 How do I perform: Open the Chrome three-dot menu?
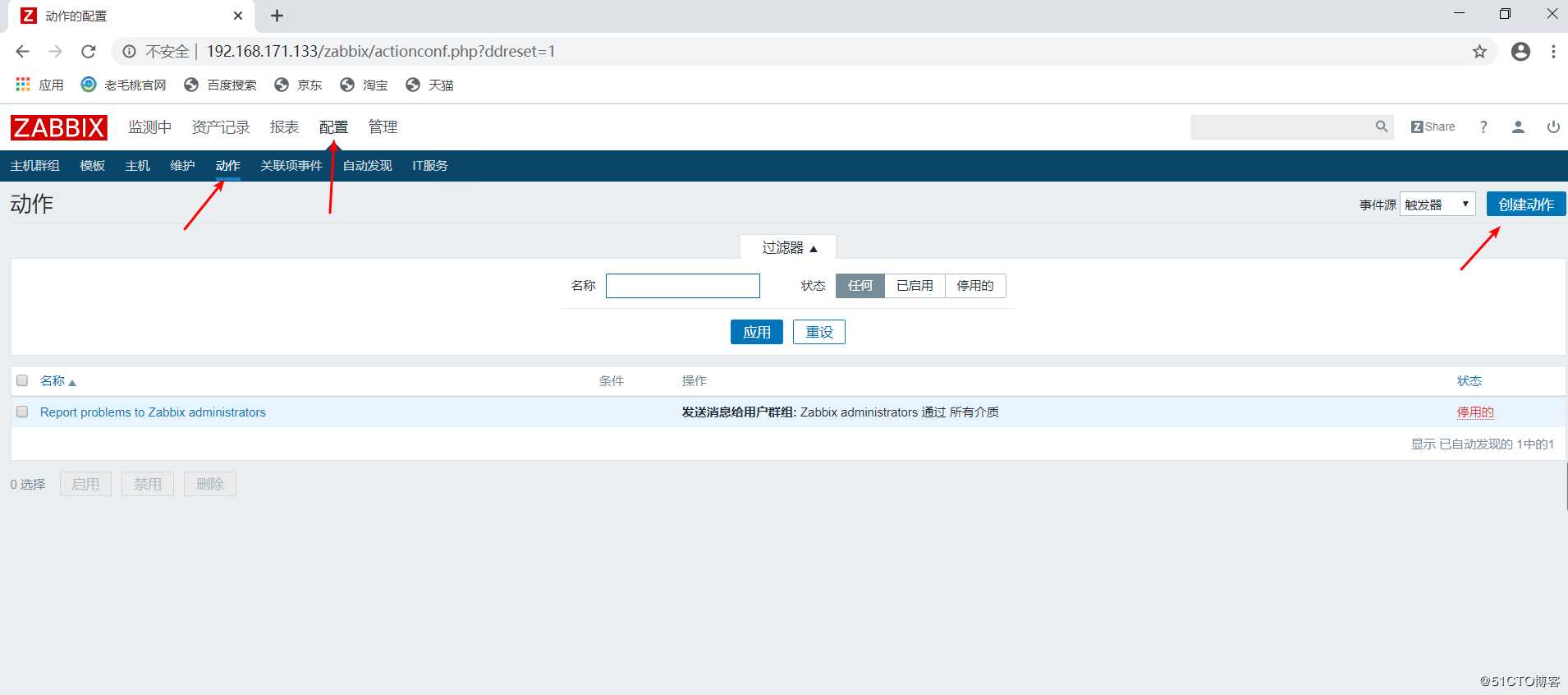pos(1553,52)
